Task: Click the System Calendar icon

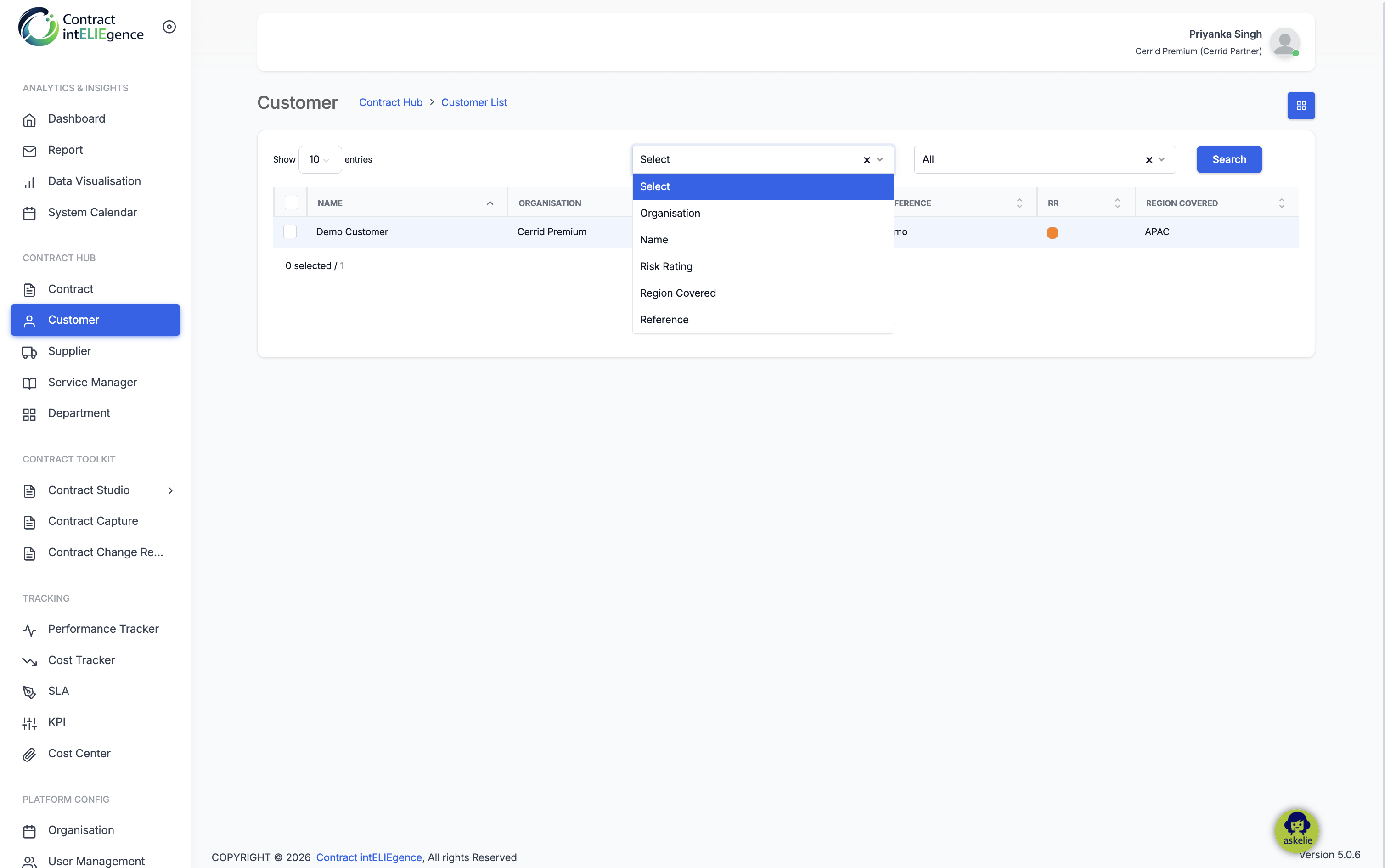Action: (x=29, y=213)
